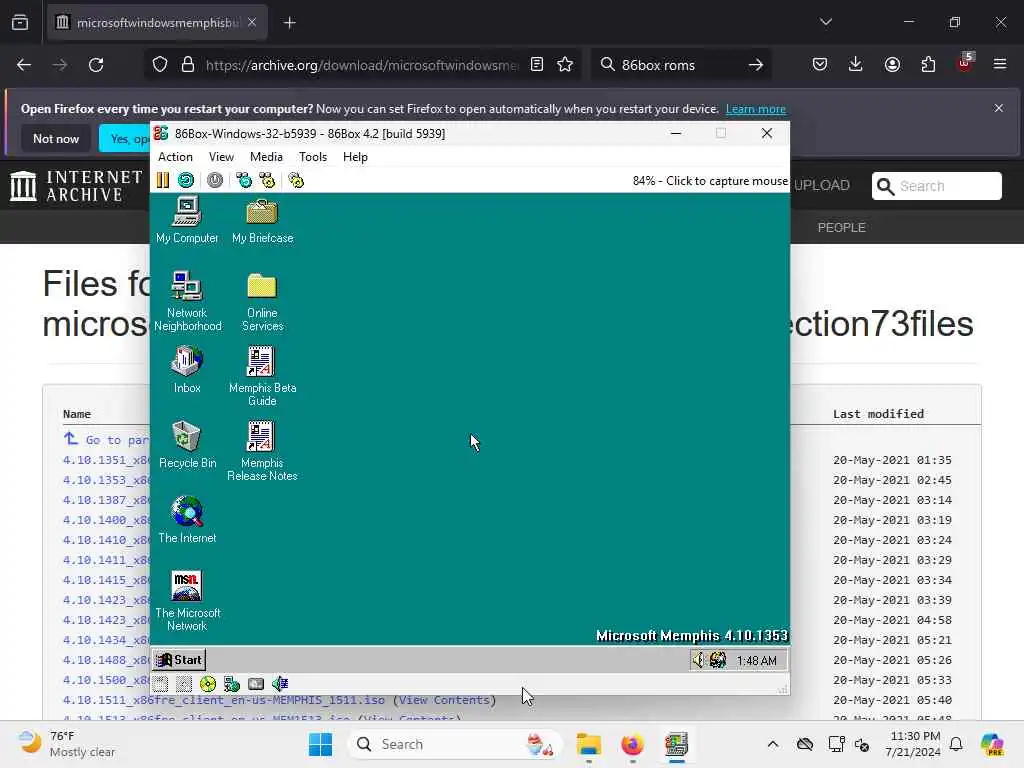Click the UPLOAD link on Internet Archive

(822, 185)
